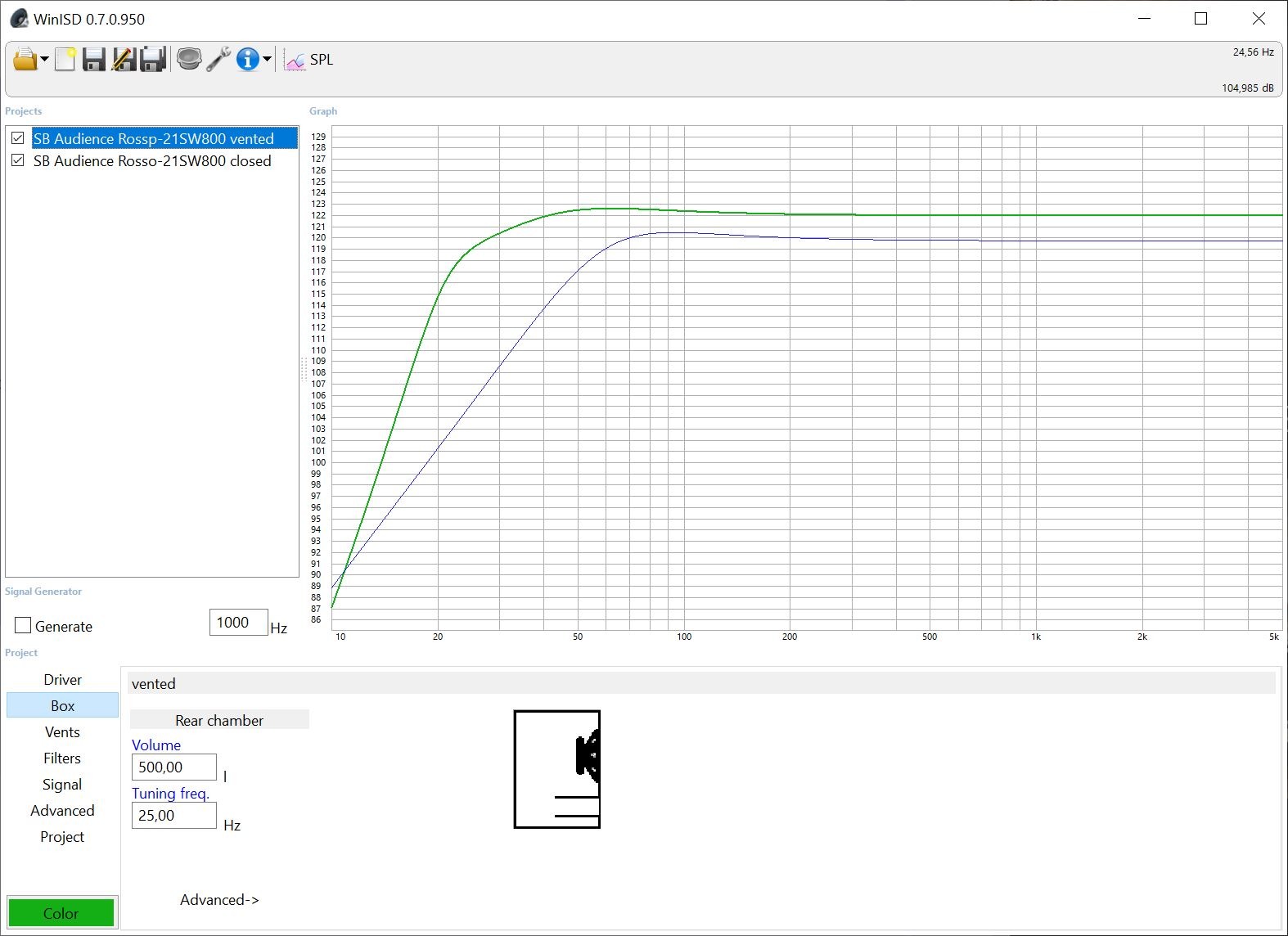
Task: Expand the info icon dropdown arrow
Action: coord(267,59)
